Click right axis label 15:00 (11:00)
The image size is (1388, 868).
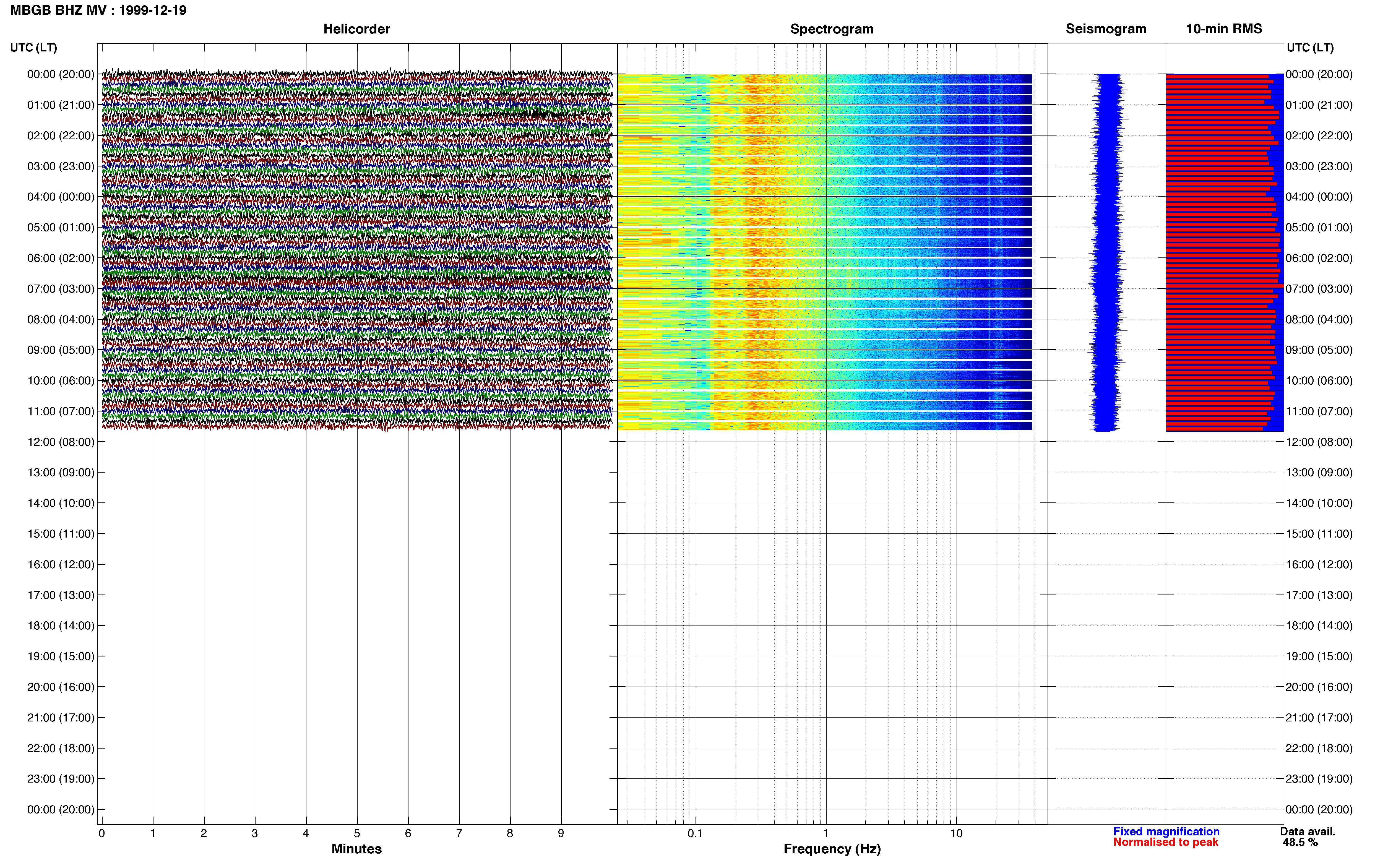(x=1319, y=534)
